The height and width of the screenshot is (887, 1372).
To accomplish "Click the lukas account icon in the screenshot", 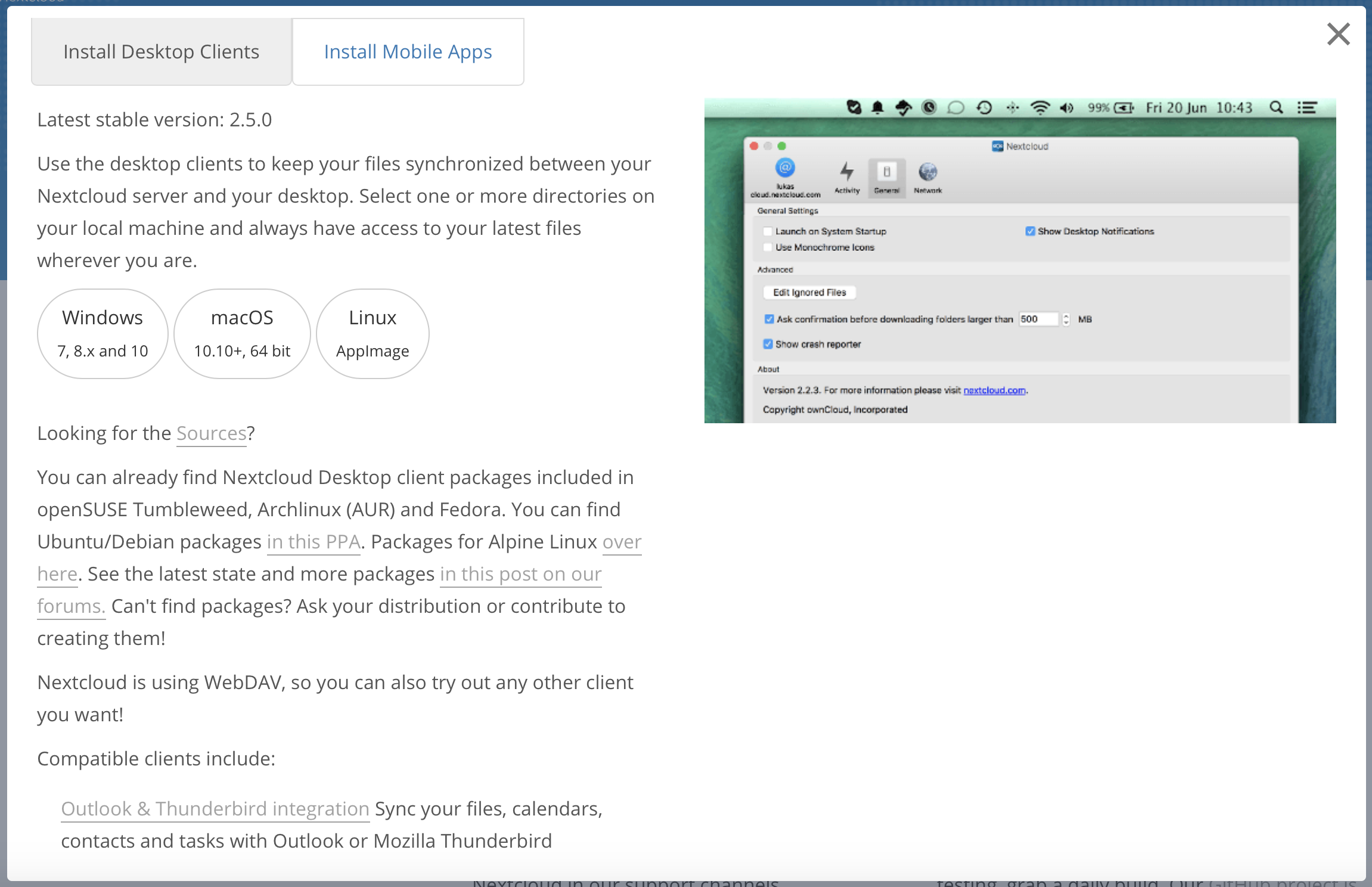I will point(785,168).
